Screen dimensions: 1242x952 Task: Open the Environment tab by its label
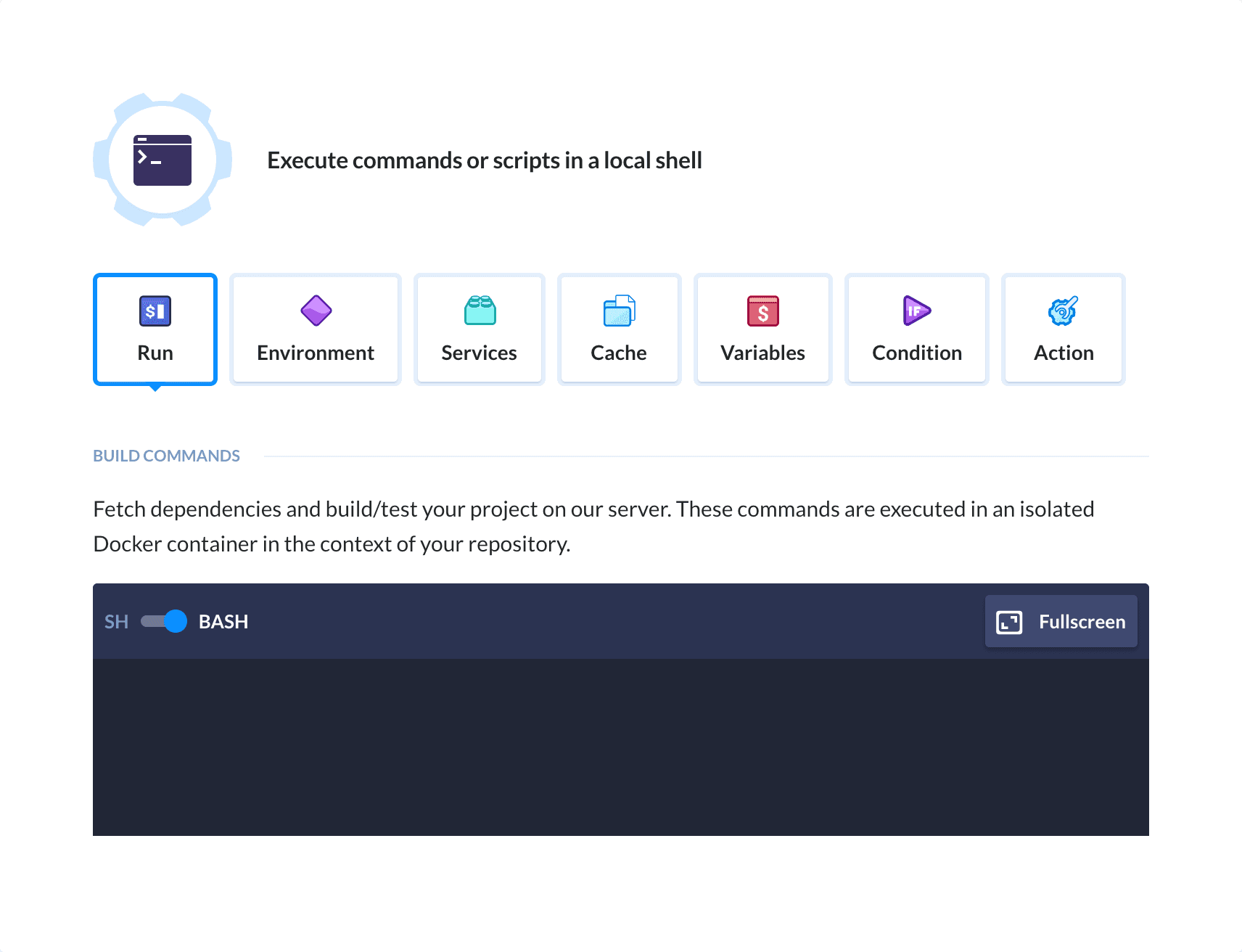pyautogui.click(x=316, y=353)
